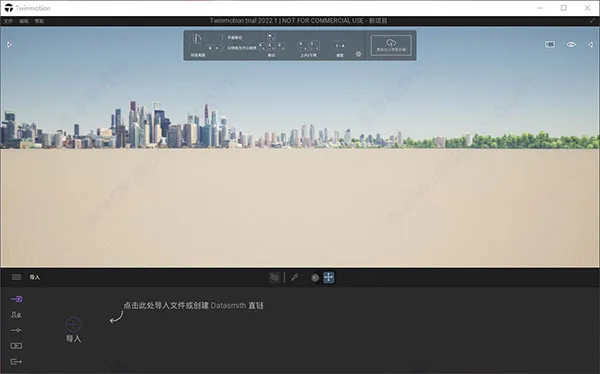Click the Twinmotion logo in the title bar
Image resolution: width=600 pixels, height=374 pixels.
(x=9, y=8)
